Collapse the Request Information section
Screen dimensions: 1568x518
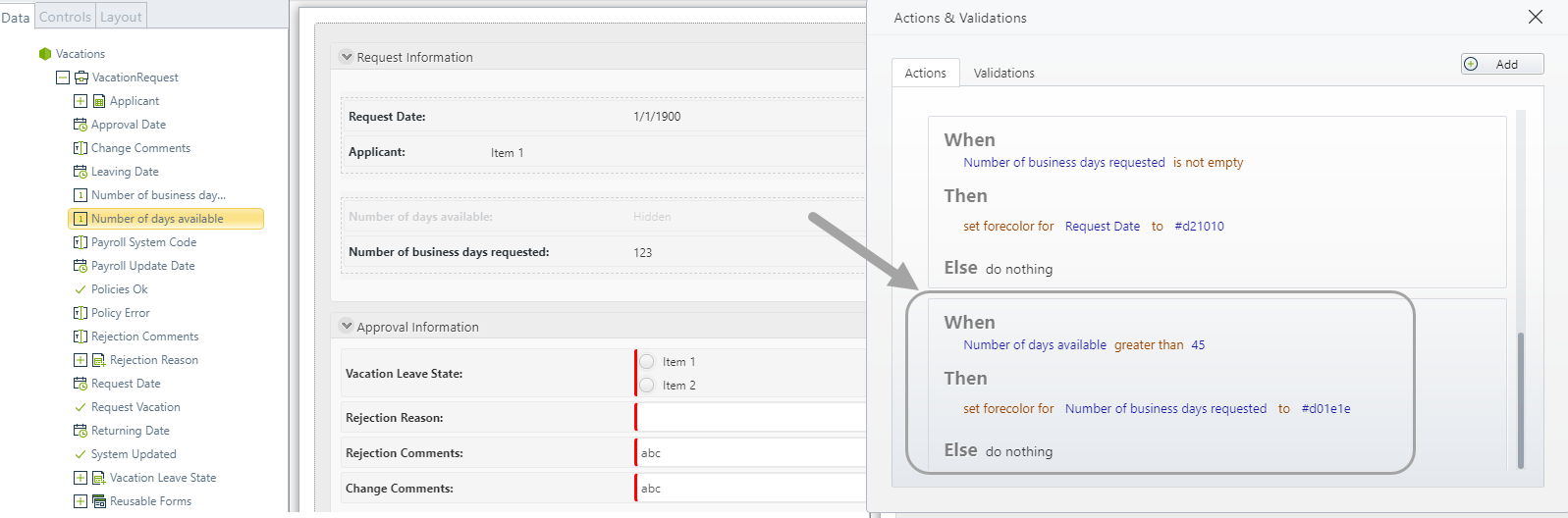[347, 57]
